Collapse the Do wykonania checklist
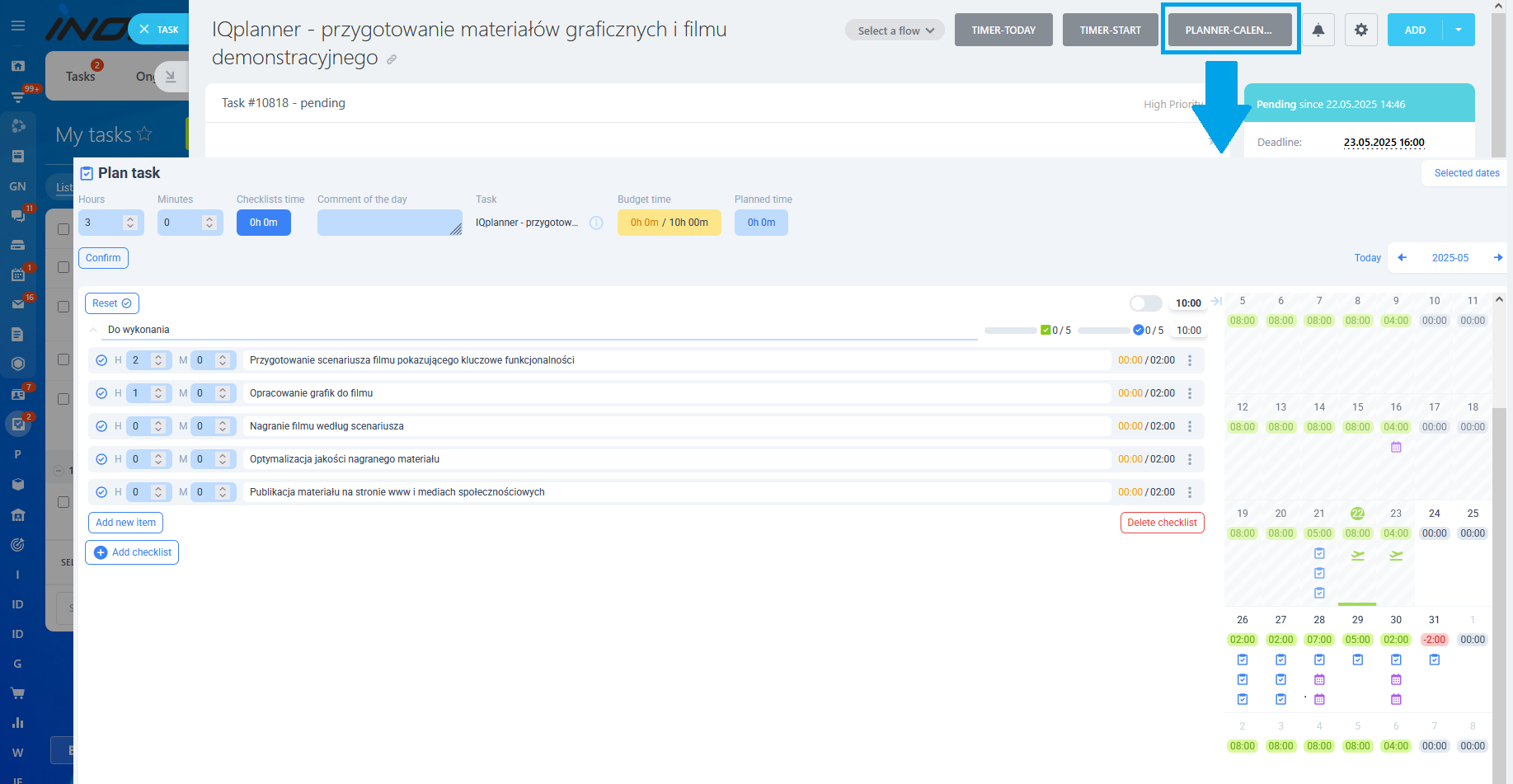 (x=93, y=330)
